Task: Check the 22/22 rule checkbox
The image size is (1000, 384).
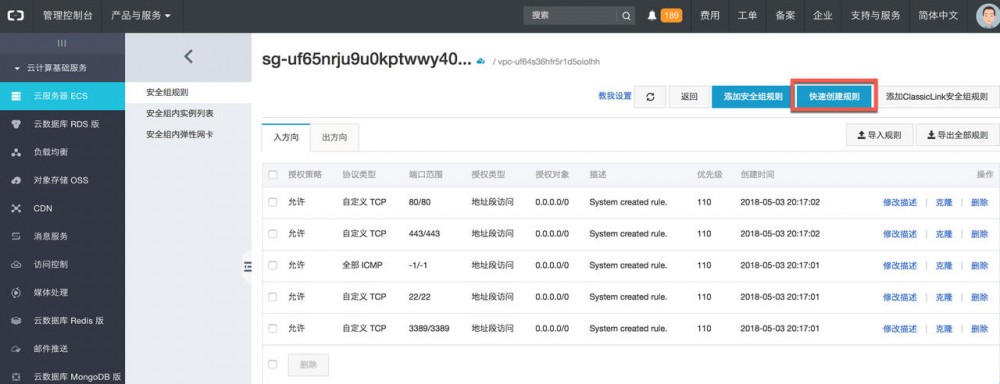Action: (x=273, y=297)
